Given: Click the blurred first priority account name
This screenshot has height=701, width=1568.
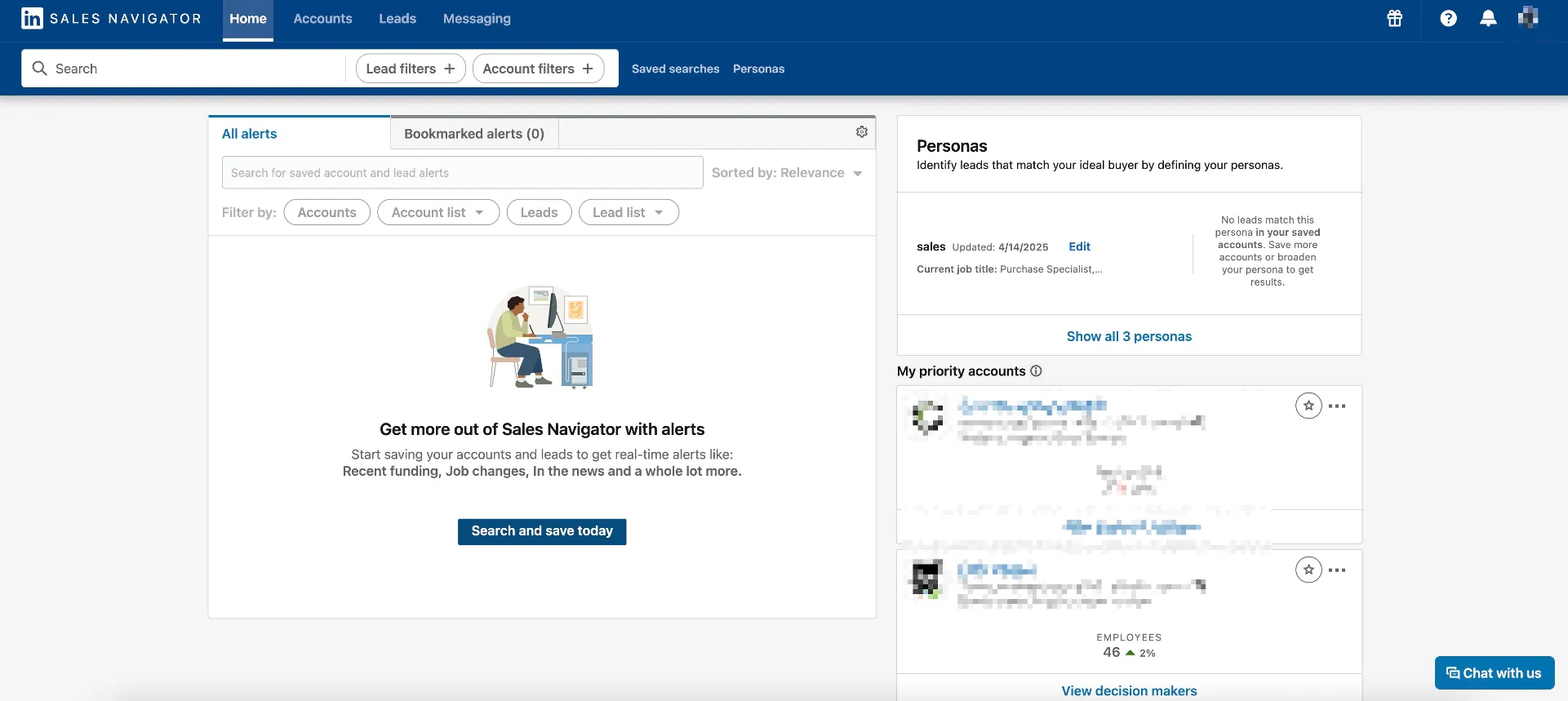Looking at the screenshot, I should (x=1033, y=405).
